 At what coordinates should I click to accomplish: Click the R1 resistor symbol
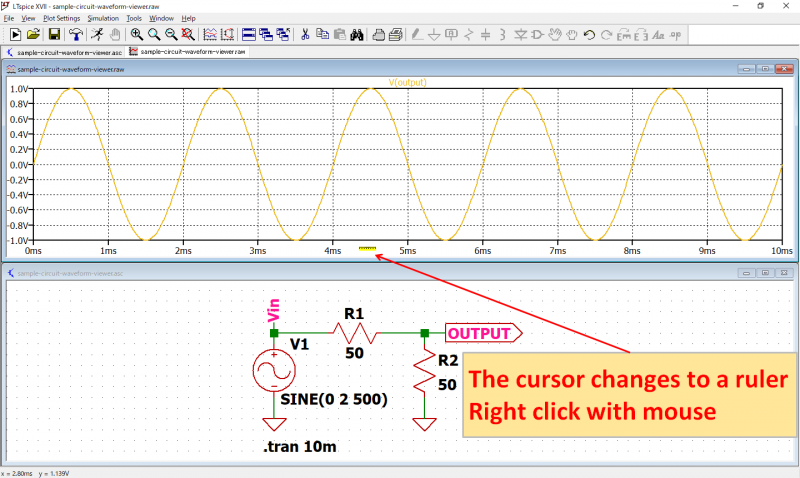click(x=355, y=333)
